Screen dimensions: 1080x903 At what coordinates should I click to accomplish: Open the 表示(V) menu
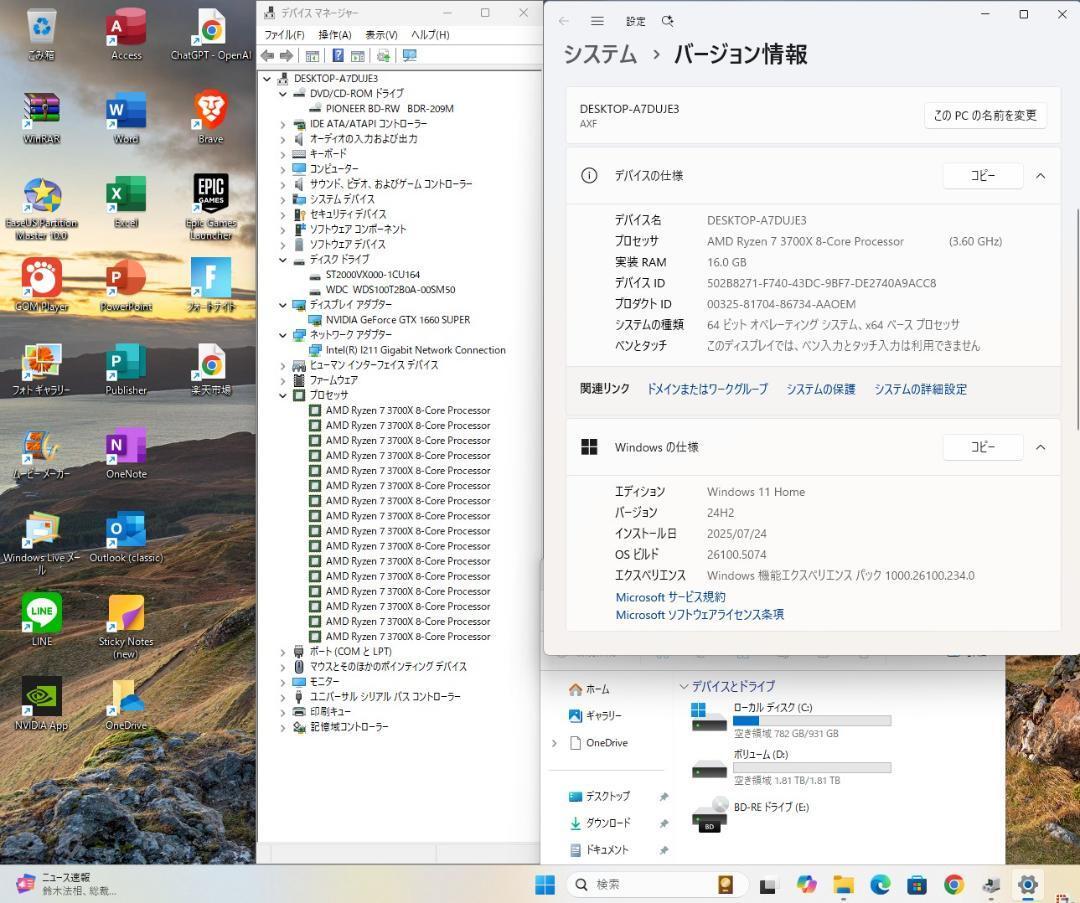[x=381, y=35]
